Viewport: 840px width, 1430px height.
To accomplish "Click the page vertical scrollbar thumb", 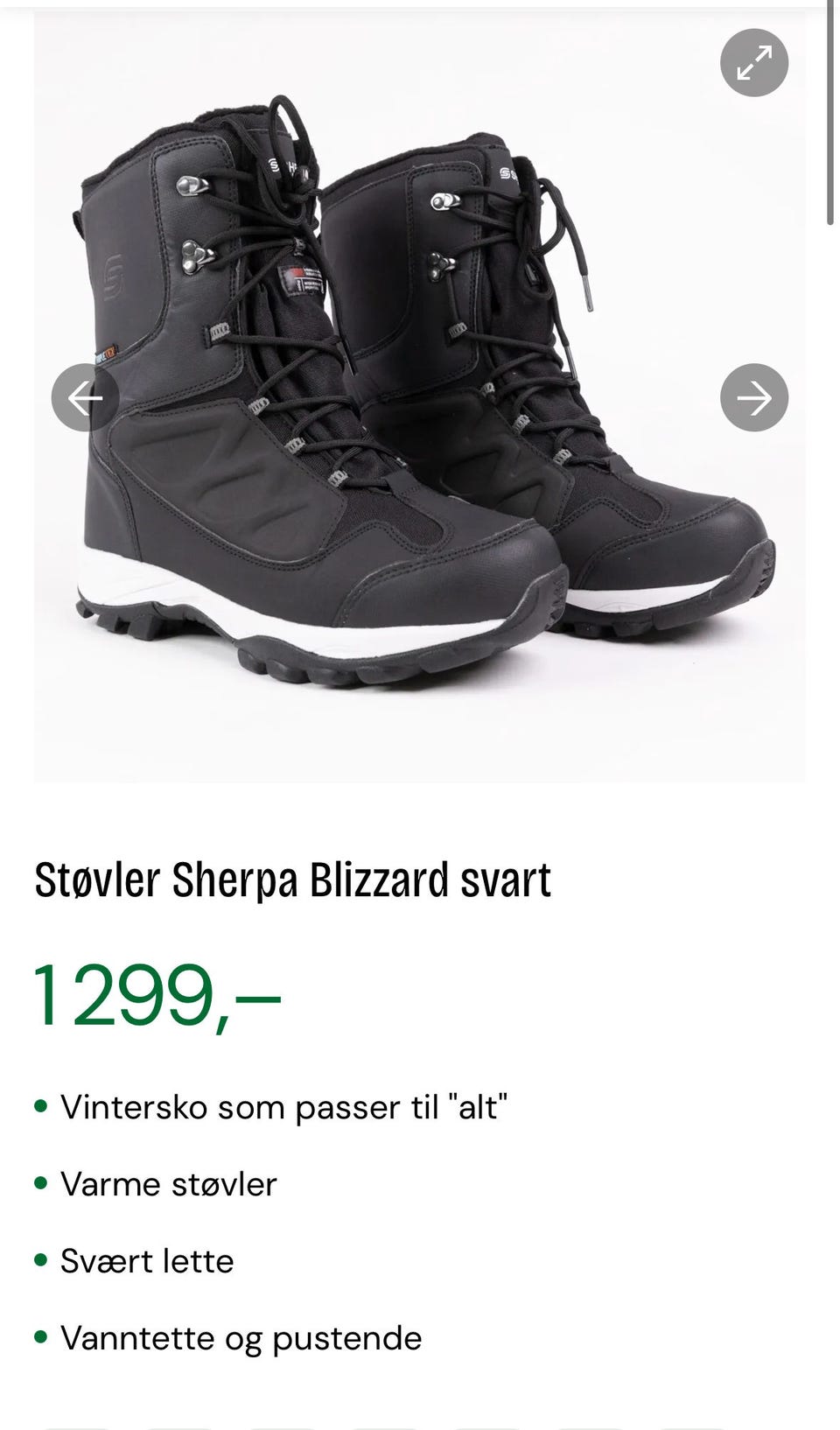I will [x=830, y=114].
